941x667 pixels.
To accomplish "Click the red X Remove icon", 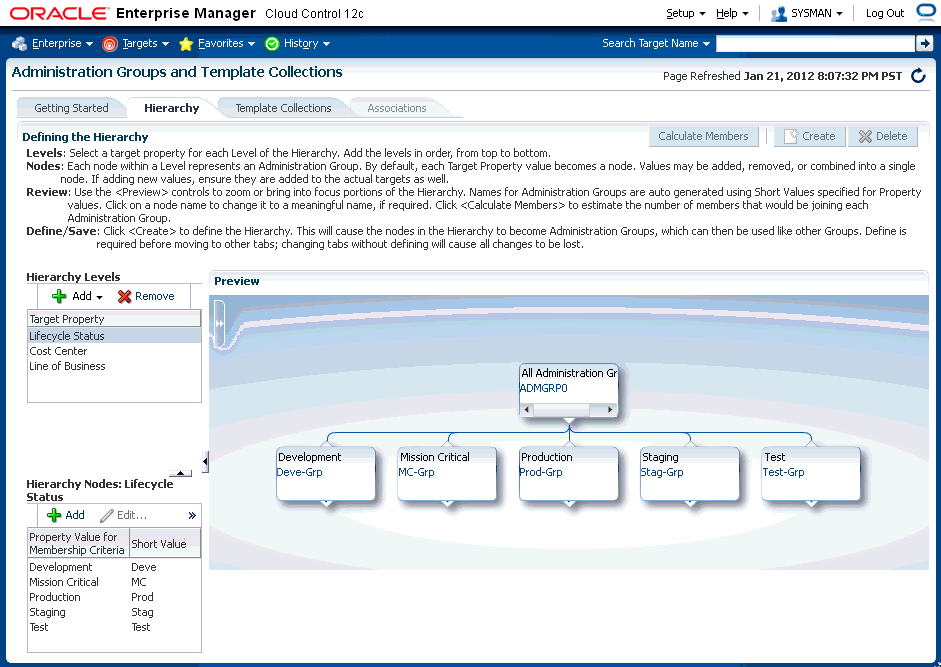I will pyautogui.click(x=124, y=296).
